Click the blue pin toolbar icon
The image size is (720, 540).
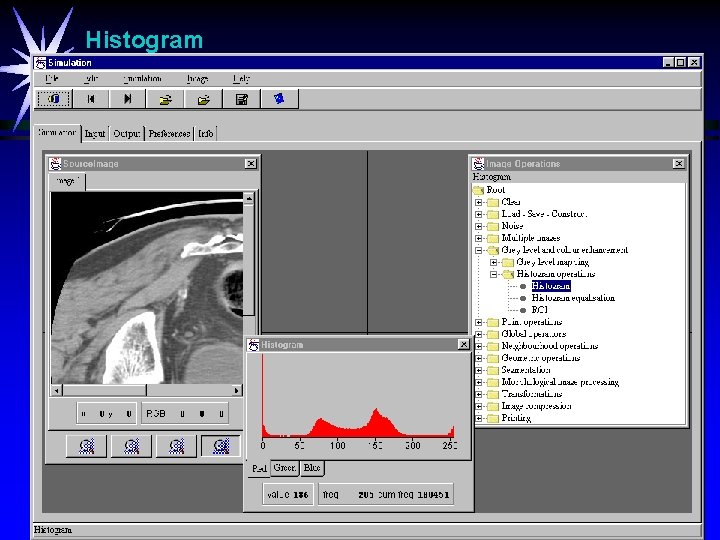279,98
